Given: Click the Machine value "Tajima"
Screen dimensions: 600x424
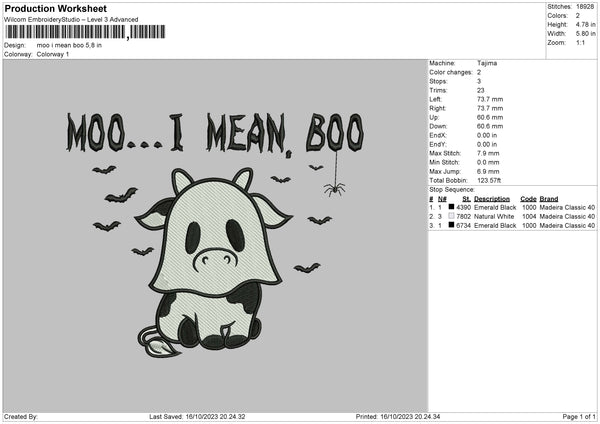Looking at the screenshot, I should (x=487, y=63).
